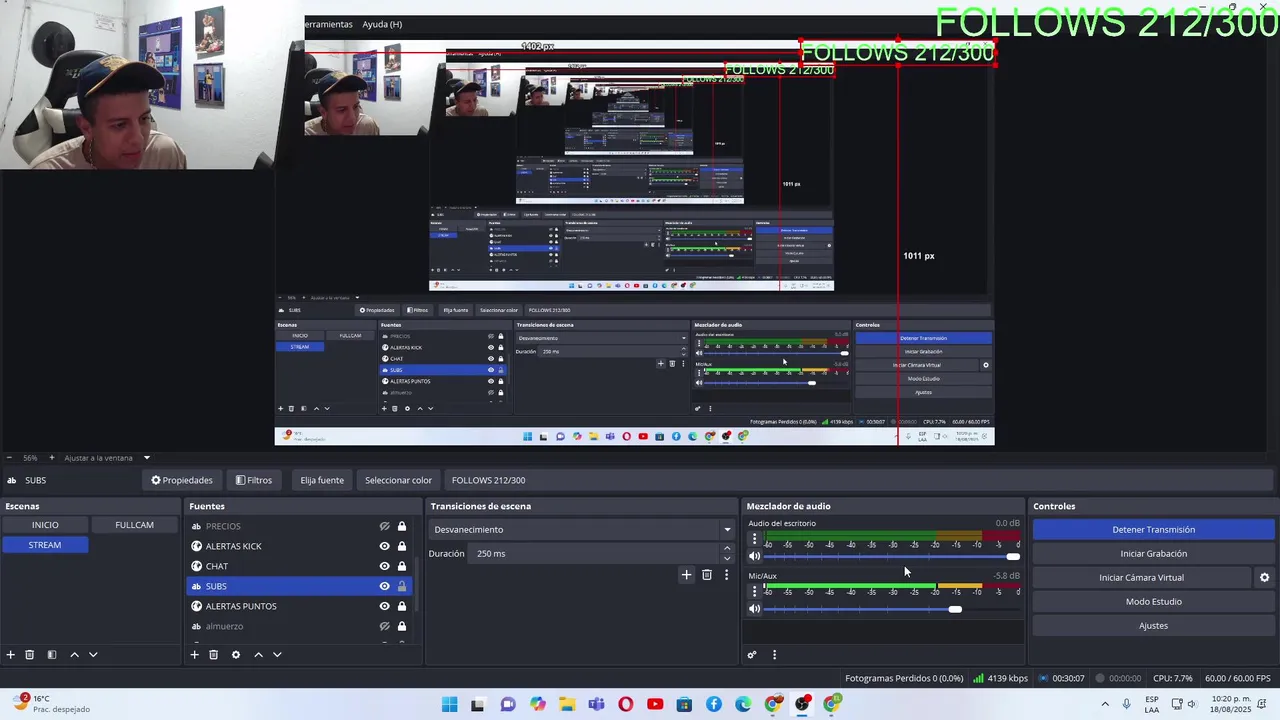The image size is (1280, 720).
Task: Stop stream with Detener Transmisión
Action: pyautogui.click(x=1153, y=530)
